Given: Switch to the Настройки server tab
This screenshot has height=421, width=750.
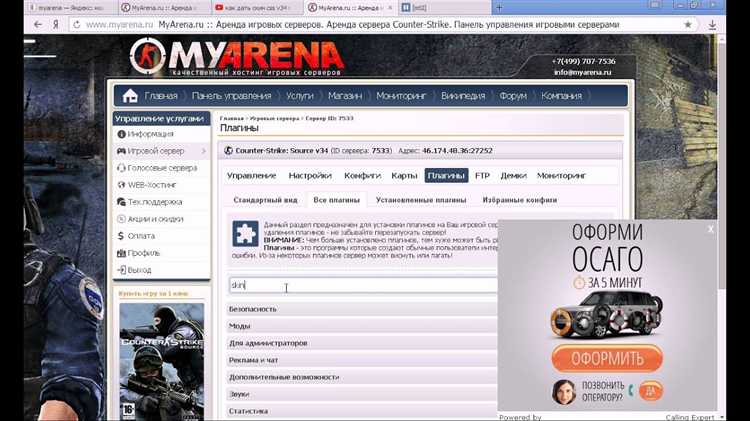Looking at the screenshot, I should click(310, 176).
